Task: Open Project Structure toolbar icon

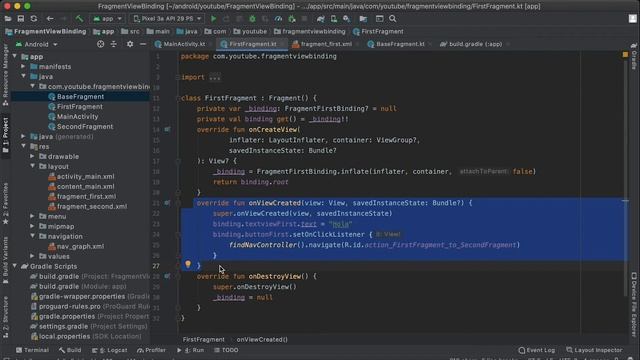Action: 363,19
